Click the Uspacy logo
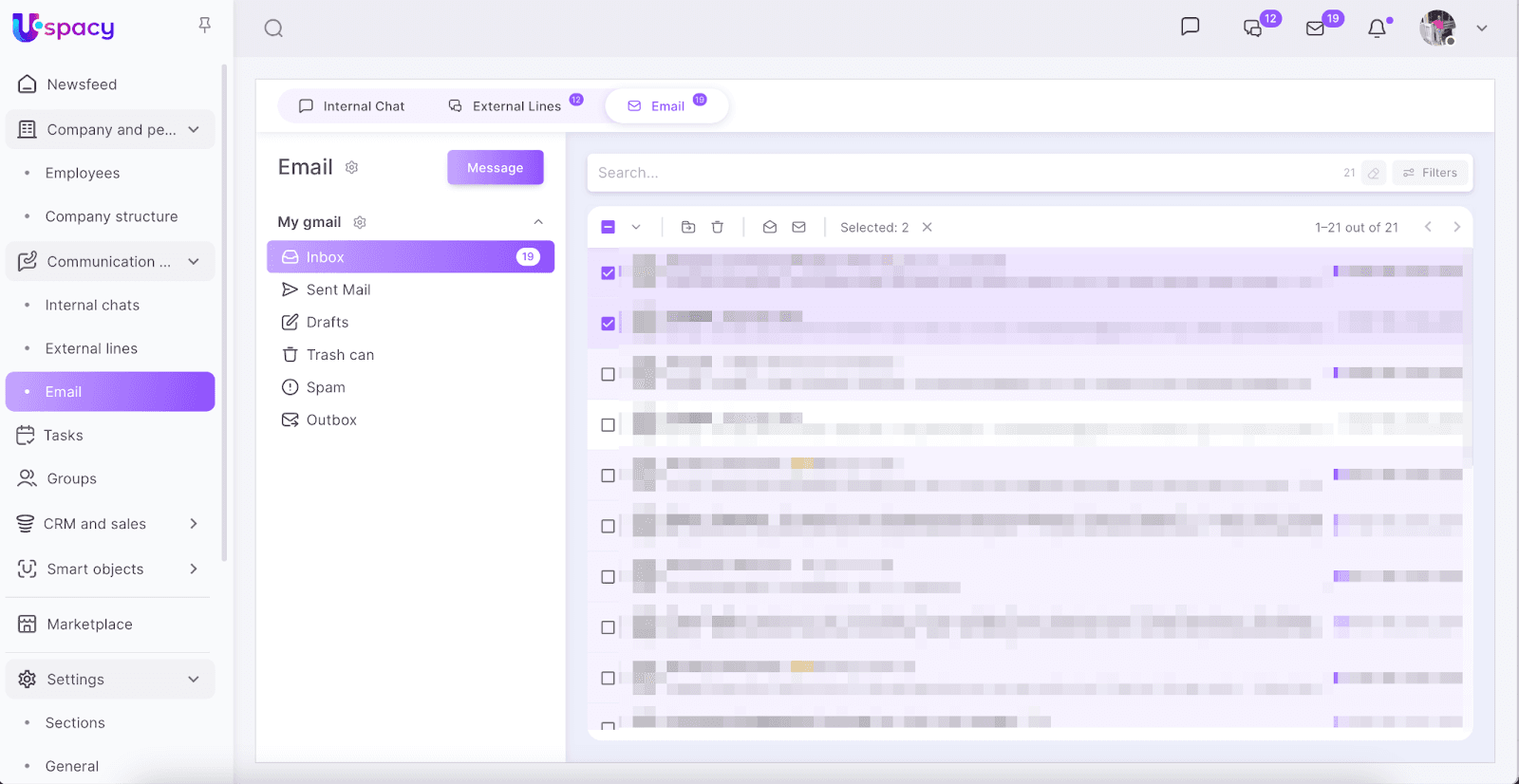Screen dimensions: 1519x784 point(64,28)
